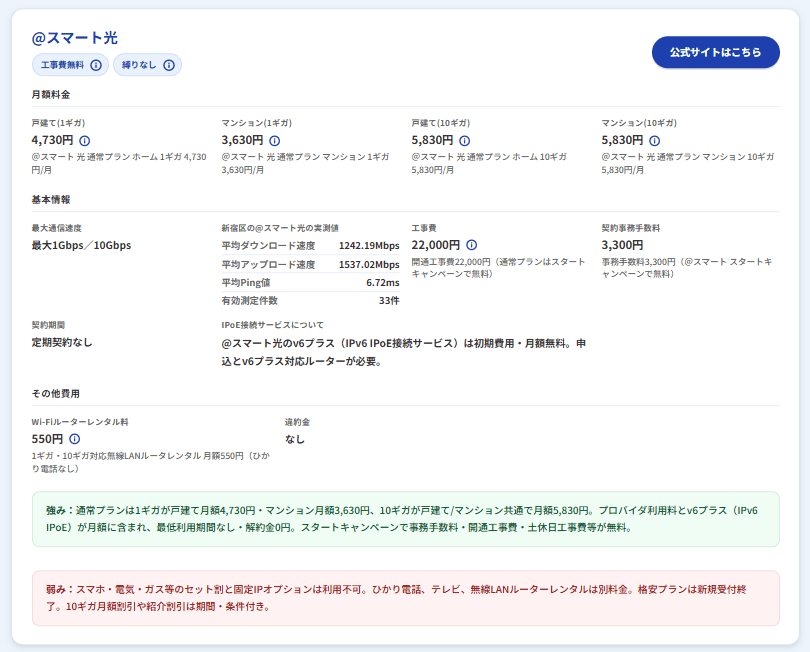The image size is (810, 652).
Task: Click the green 強み strengths box
Action: (406, 519)
